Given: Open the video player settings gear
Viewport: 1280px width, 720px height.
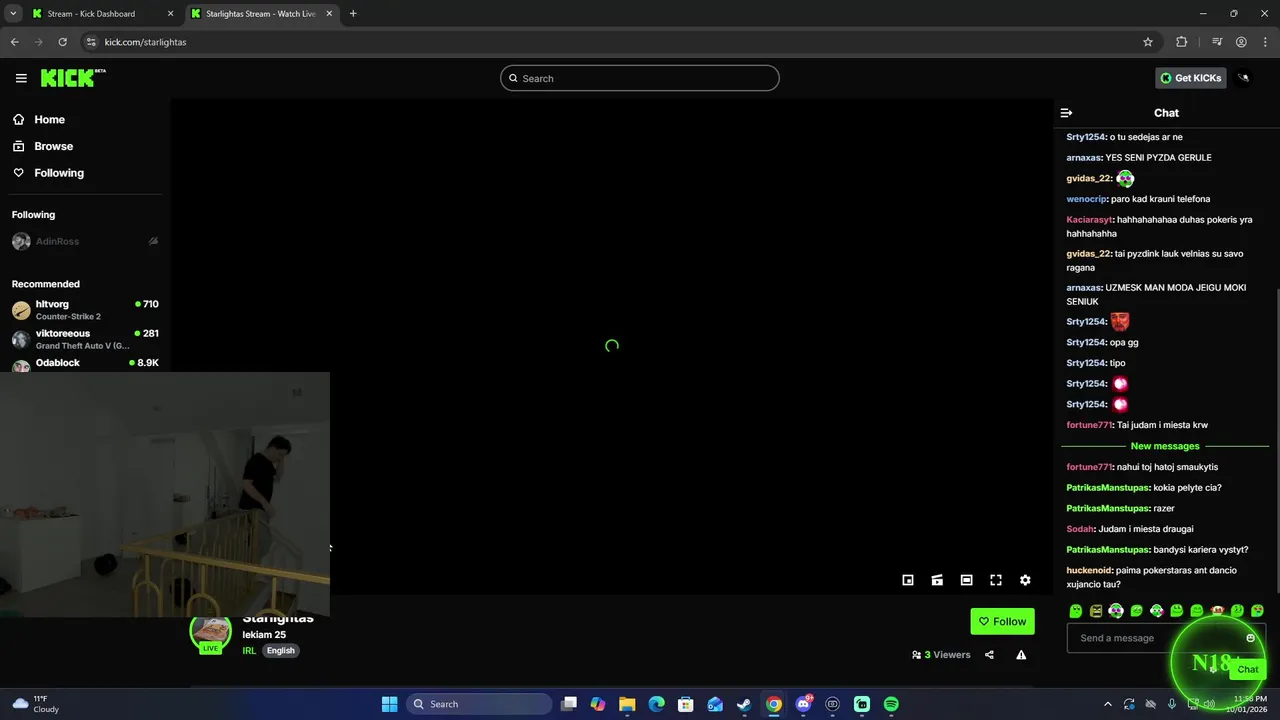Looking at the screenshot, I should coord(1025,580).
